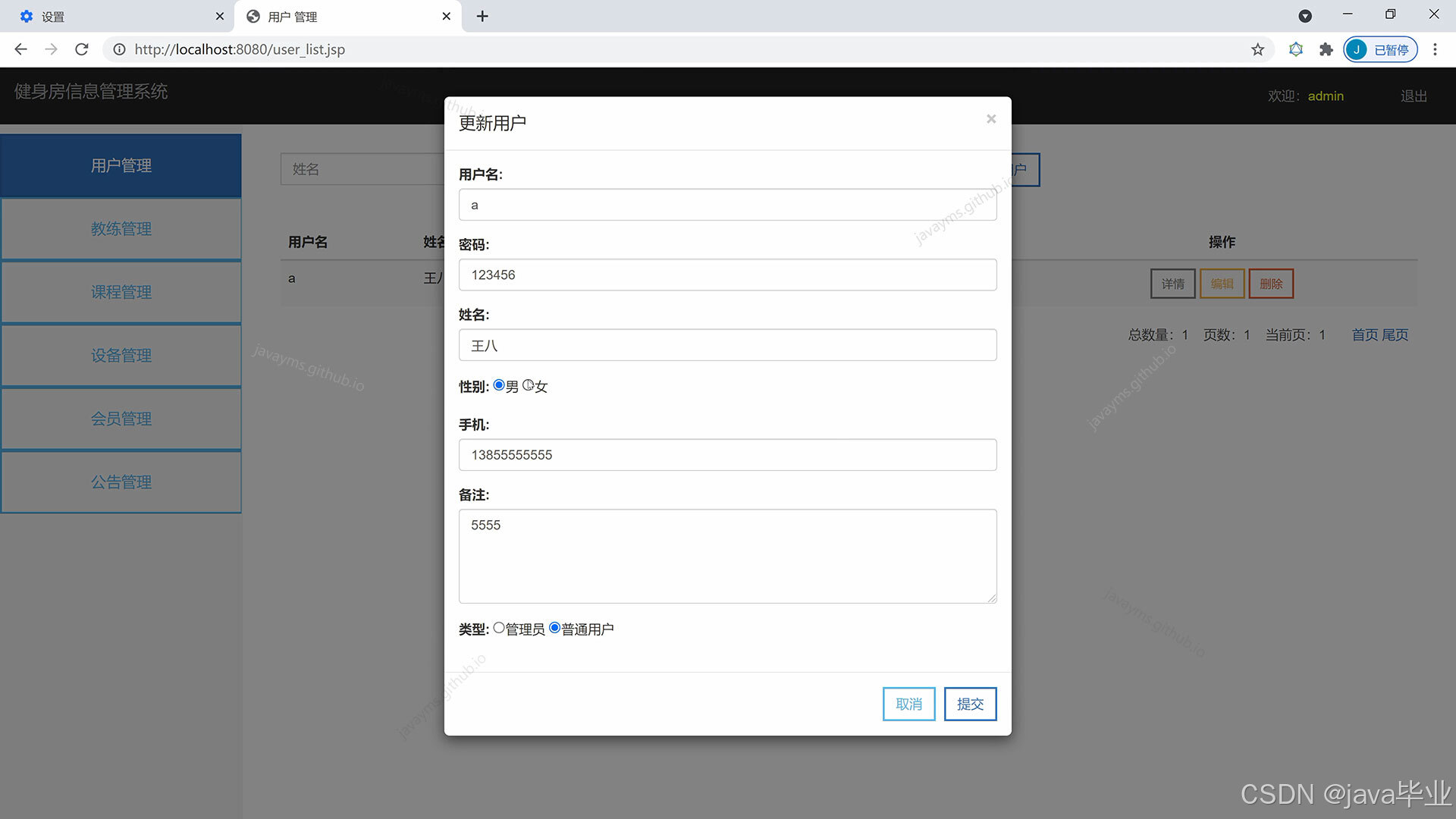1456x819 pixels.
Task: Select the 管理员 type radio button
Action: [499, 628]
